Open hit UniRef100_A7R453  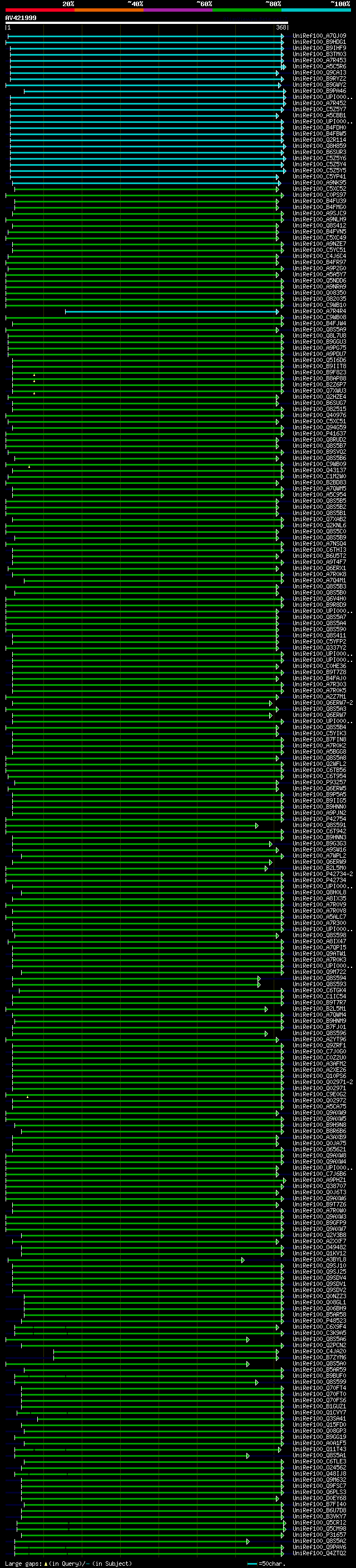coord(319,60)
